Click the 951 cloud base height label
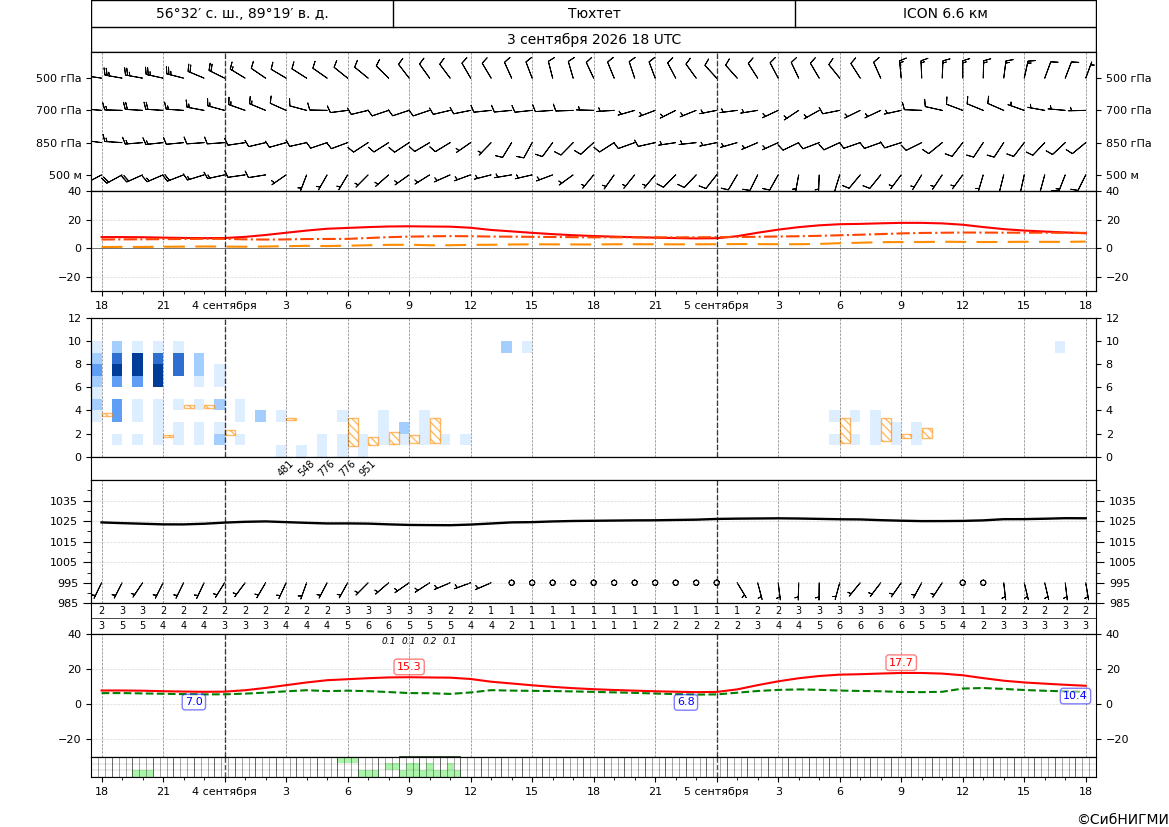This screenshot has height=827, width=1169. tap(367, 468)
